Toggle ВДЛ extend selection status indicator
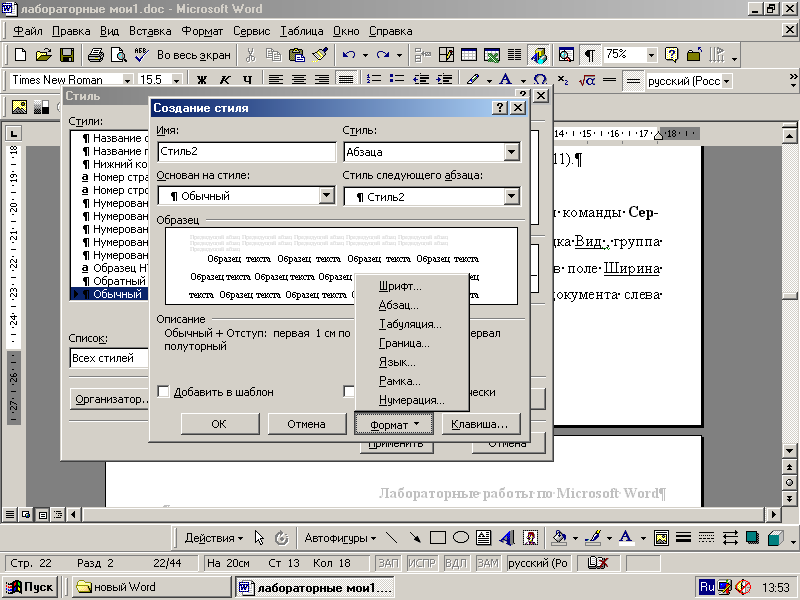The image size is (800, 600). (x=456, y=563)
